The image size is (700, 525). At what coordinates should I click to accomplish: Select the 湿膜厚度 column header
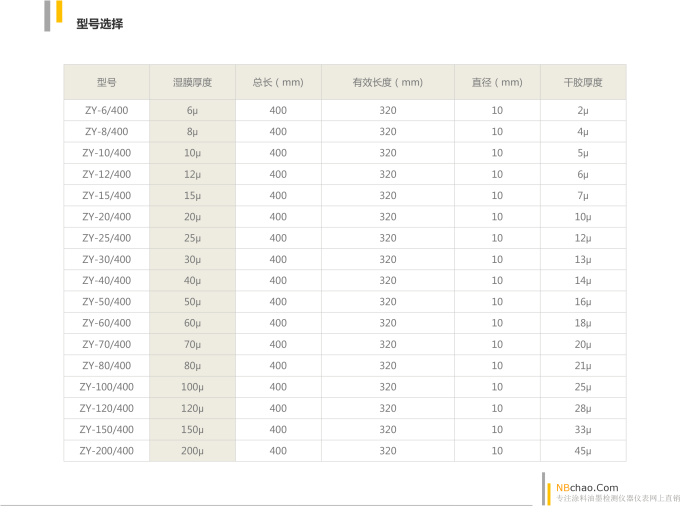pyautogui.click(x=192, y=82)
